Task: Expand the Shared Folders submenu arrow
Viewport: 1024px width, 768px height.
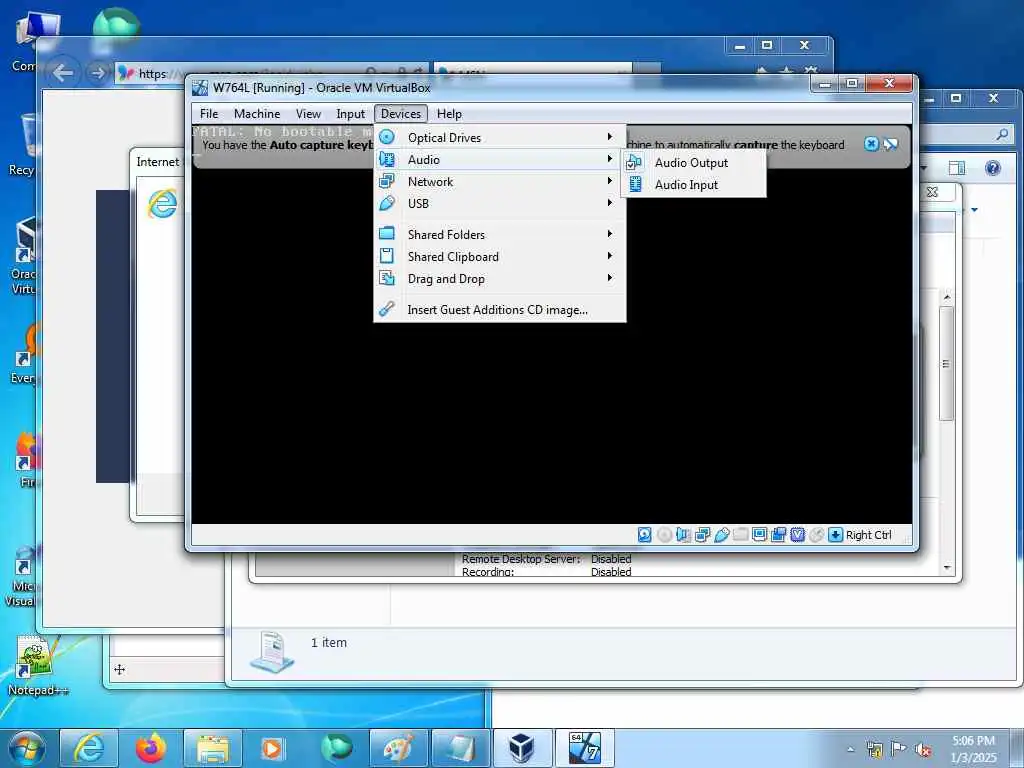Action: coord(609,234)
